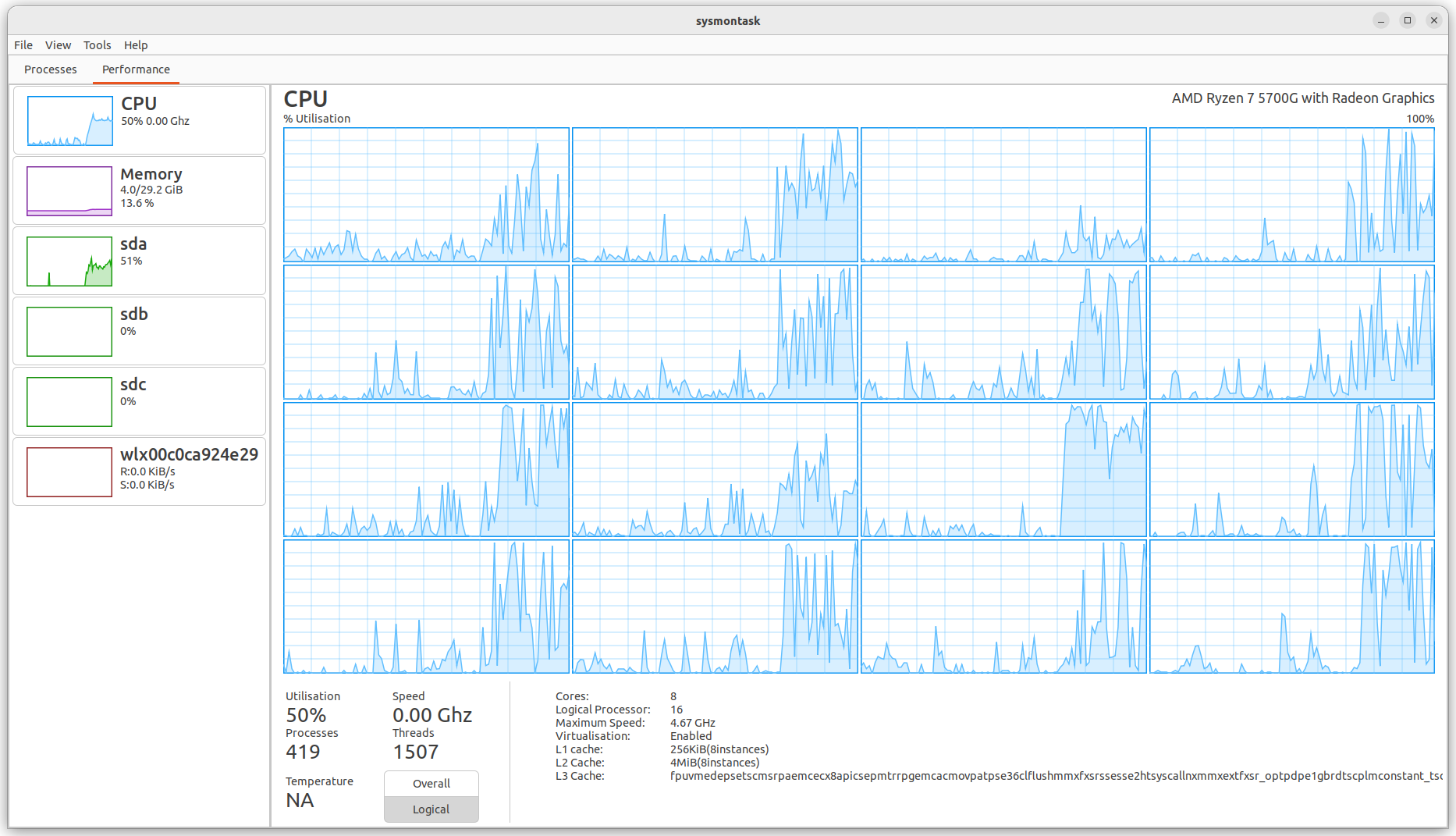Select the CPU graph in the sidebar
The height and width of the screenshot is (836, 1456).
tap(139, 120)
